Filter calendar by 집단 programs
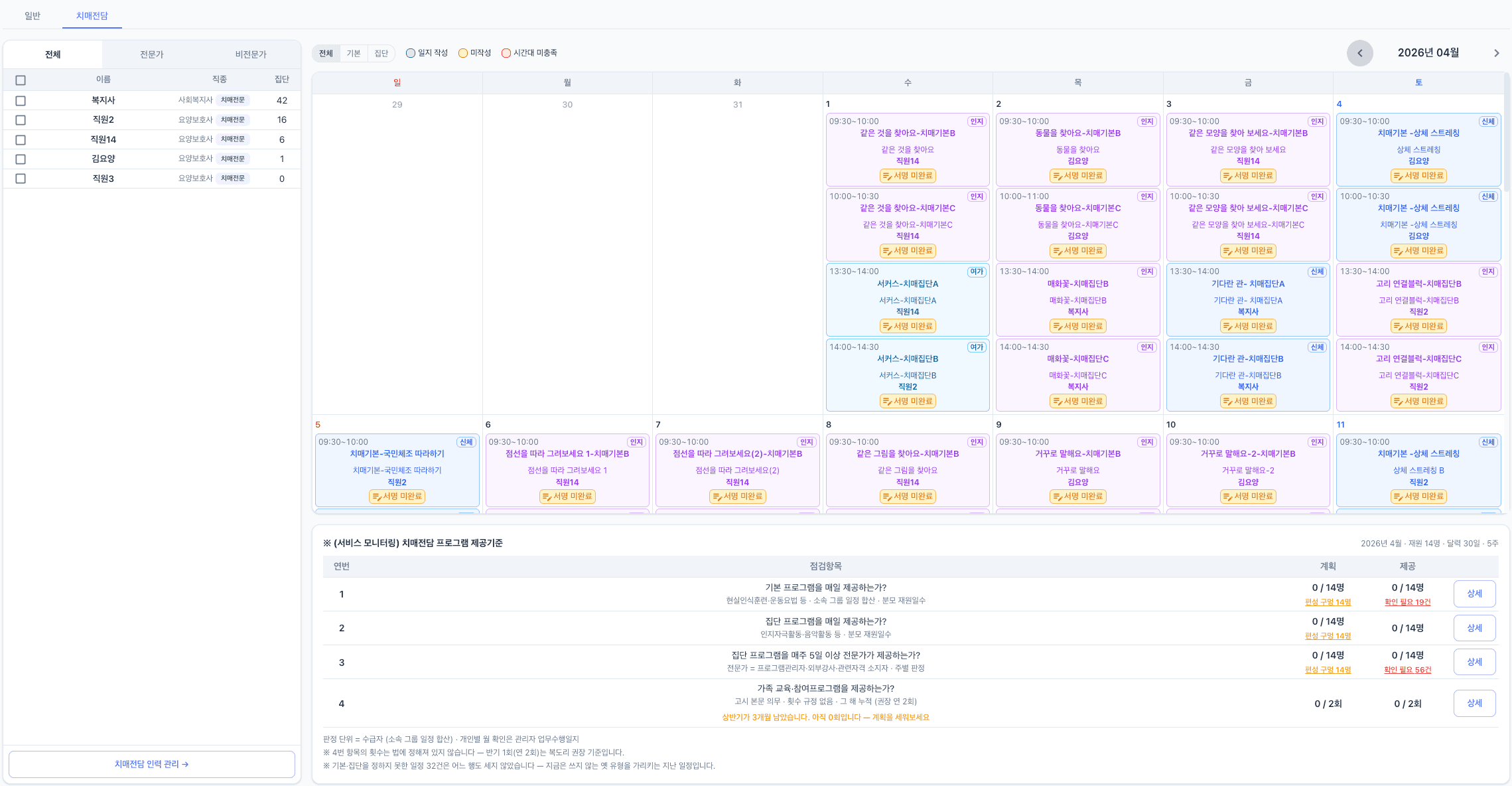The height and width of the screenshot is (786, 1512). tap(381, 53)
